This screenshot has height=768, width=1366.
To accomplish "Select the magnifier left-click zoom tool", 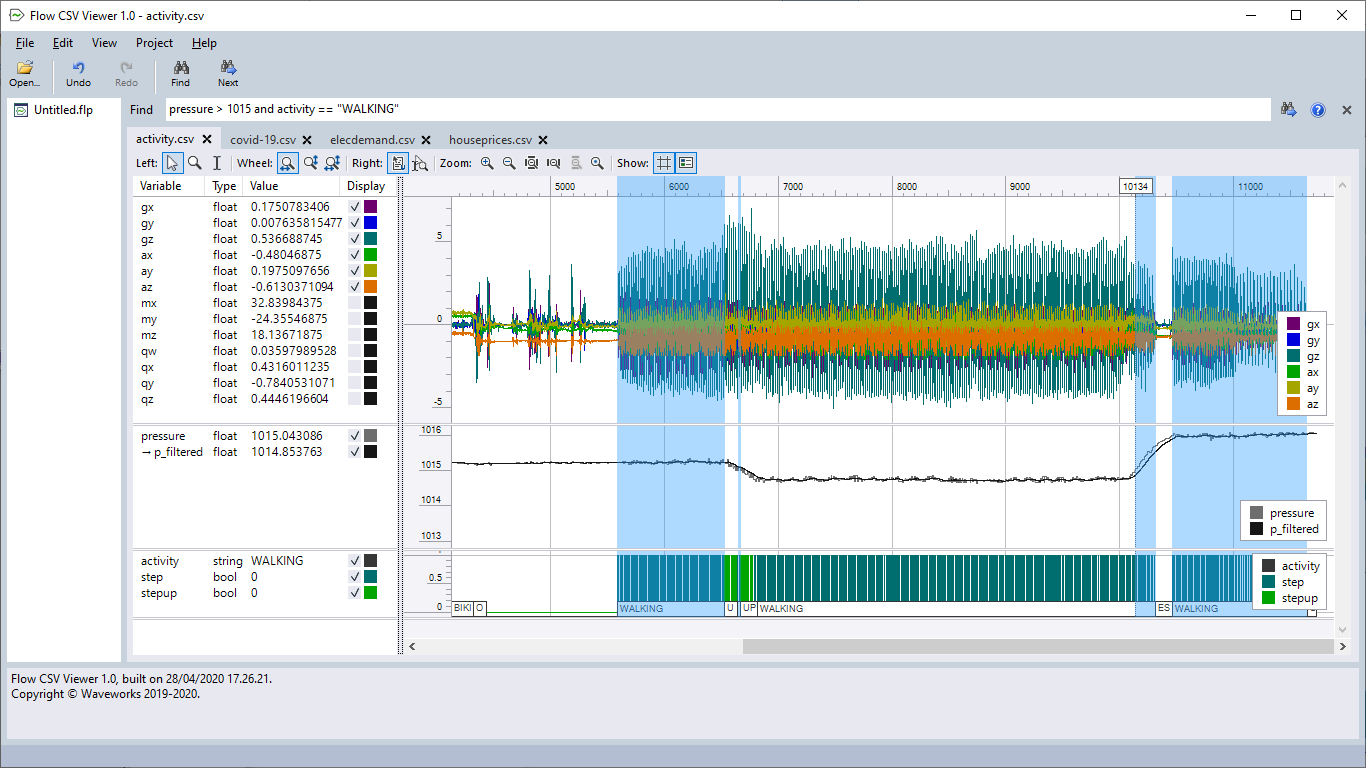I will tap(195, 163).
